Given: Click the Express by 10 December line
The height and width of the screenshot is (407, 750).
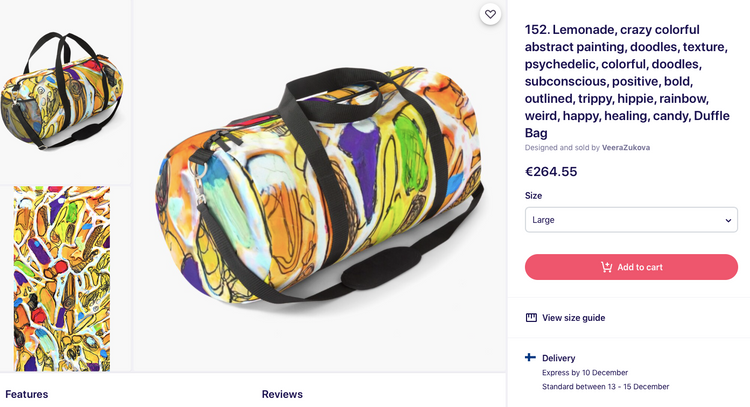Looking at the screenshot, I should click(x=585, y=372).
